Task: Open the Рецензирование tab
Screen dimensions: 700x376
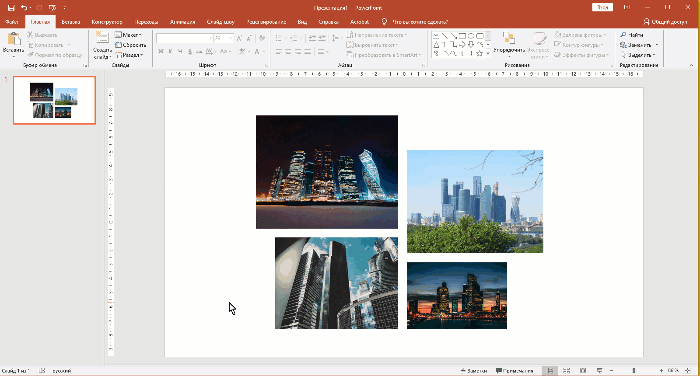Action: [267, 22]
